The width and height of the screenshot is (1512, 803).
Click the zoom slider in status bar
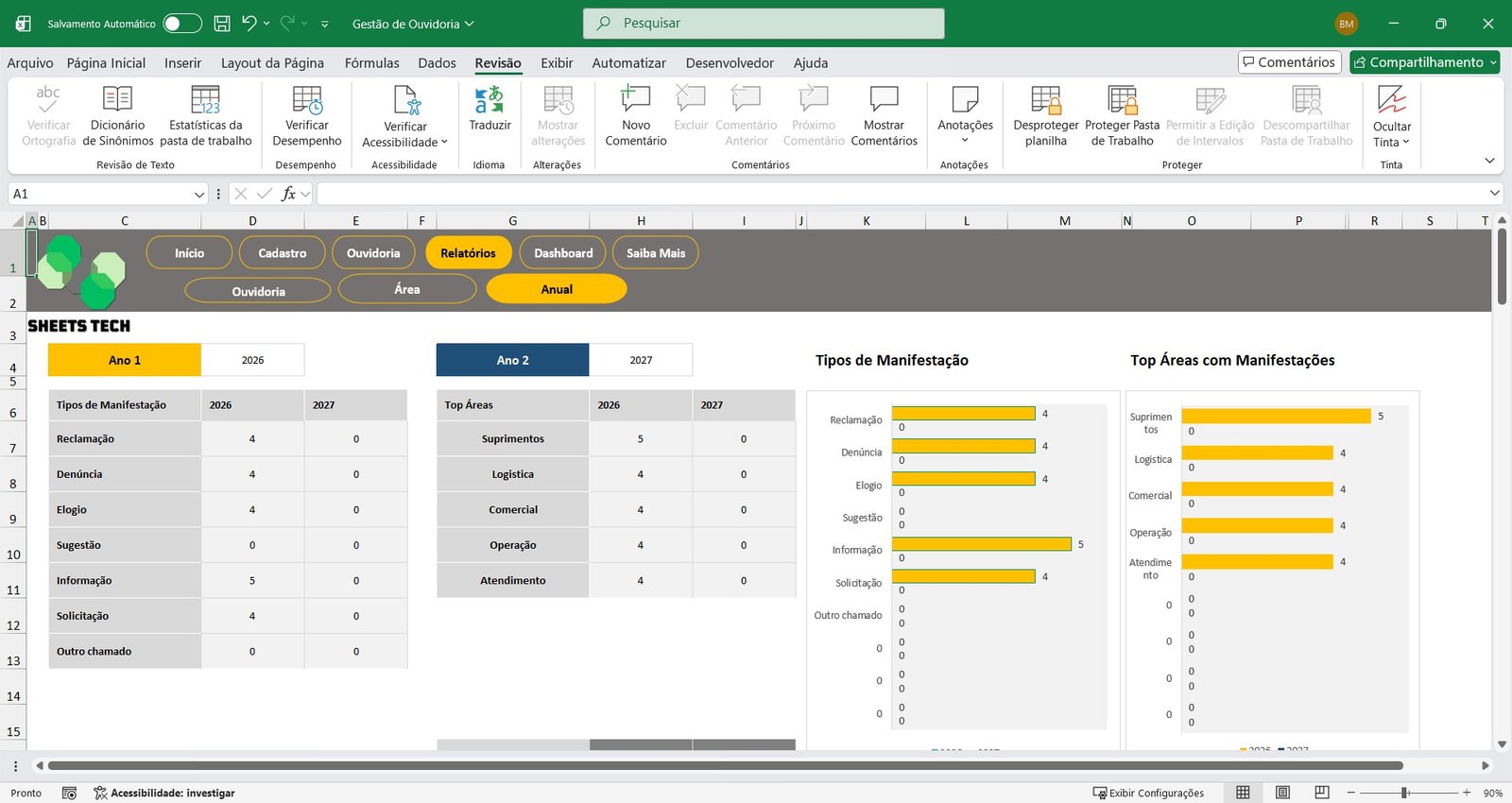(1405, 793)
